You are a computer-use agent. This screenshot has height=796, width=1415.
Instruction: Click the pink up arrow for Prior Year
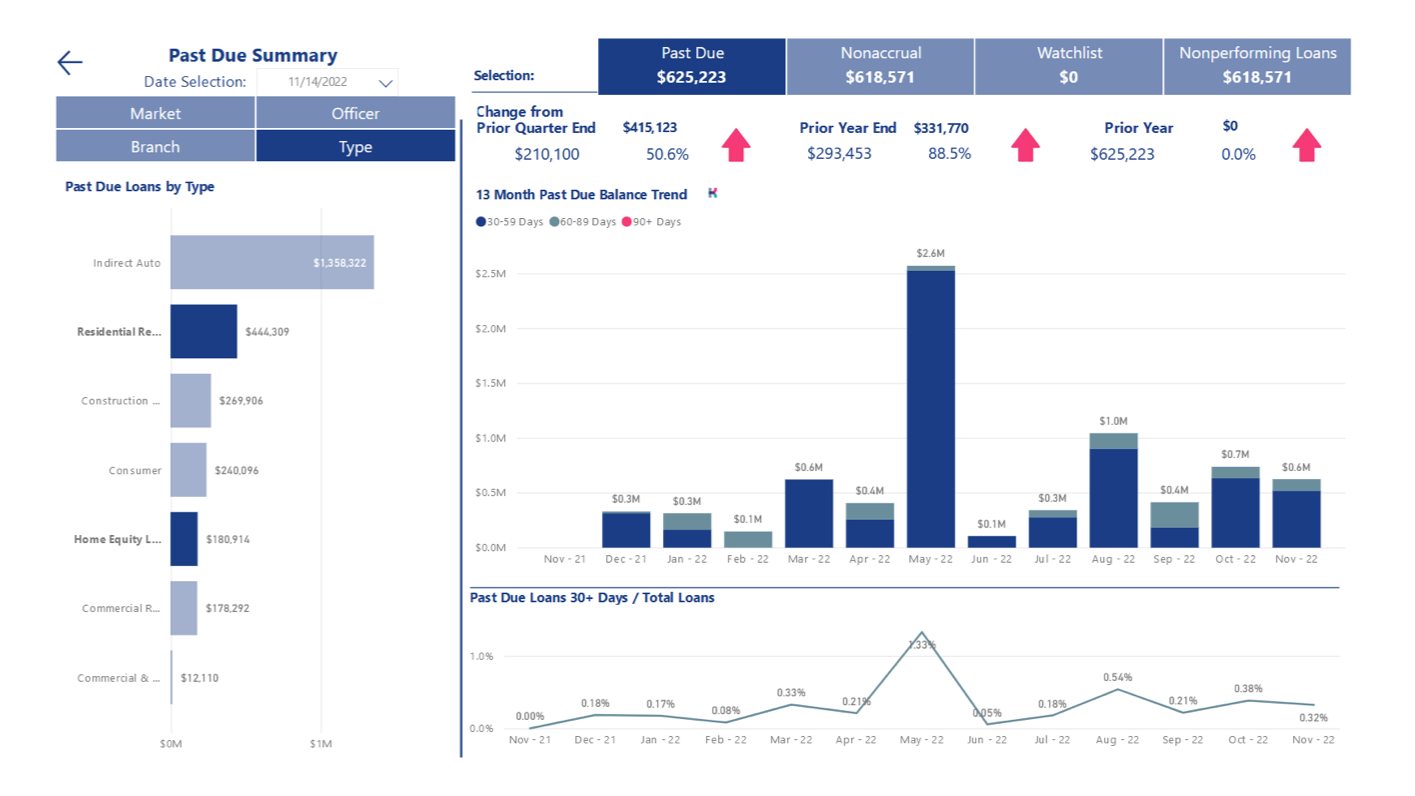1306,145
